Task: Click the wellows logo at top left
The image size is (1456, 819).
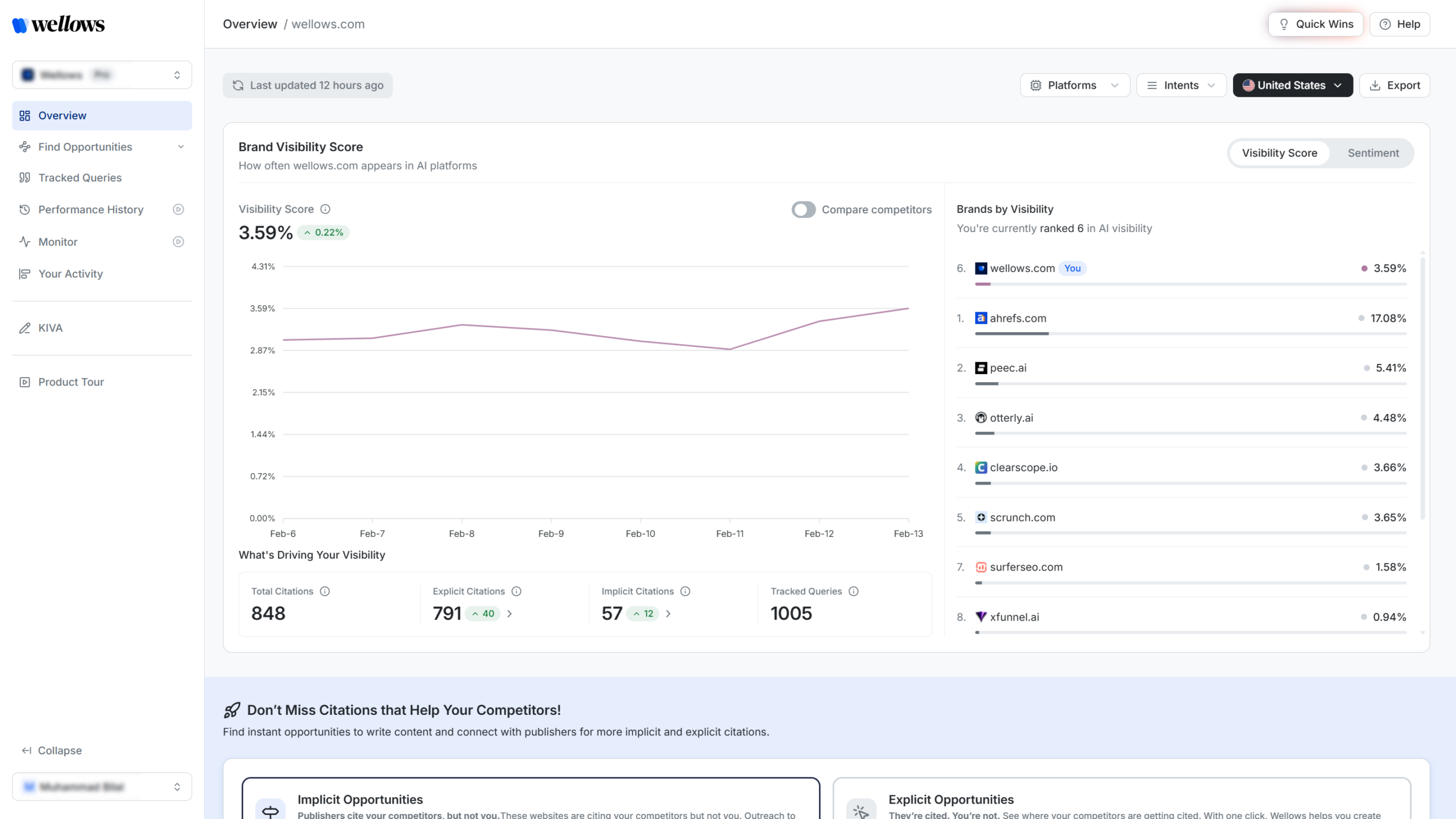Action: (x=58, y=24)
